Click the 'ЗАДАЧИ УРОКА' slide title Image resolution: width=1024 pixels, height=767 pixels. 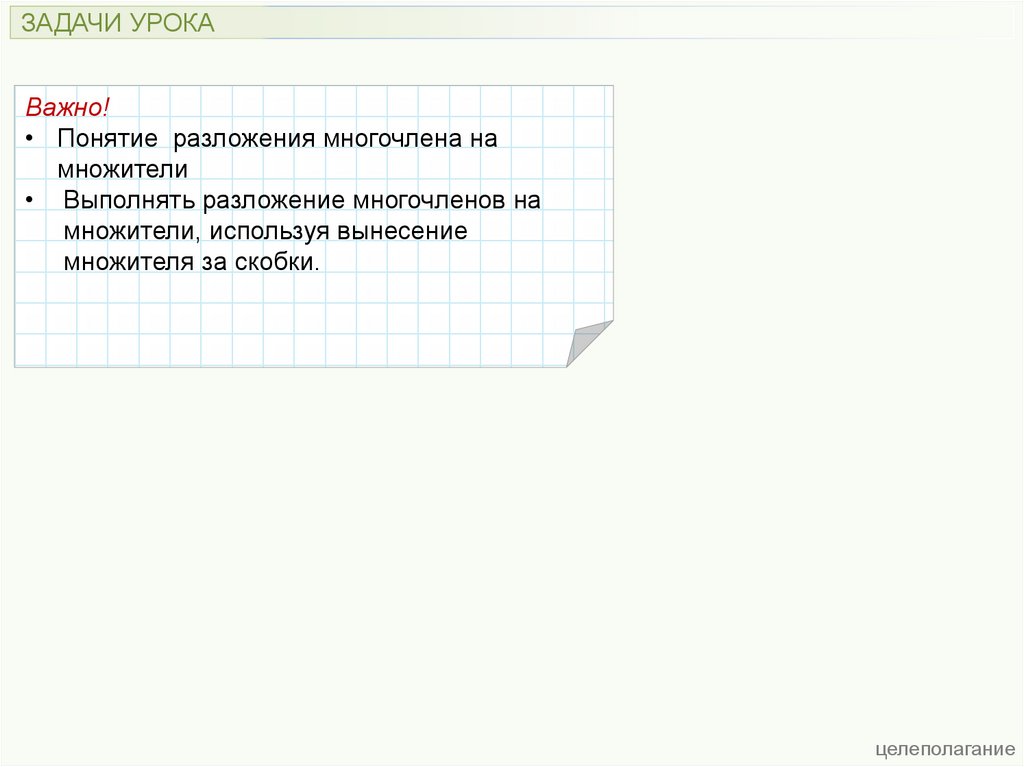[118, 23]
